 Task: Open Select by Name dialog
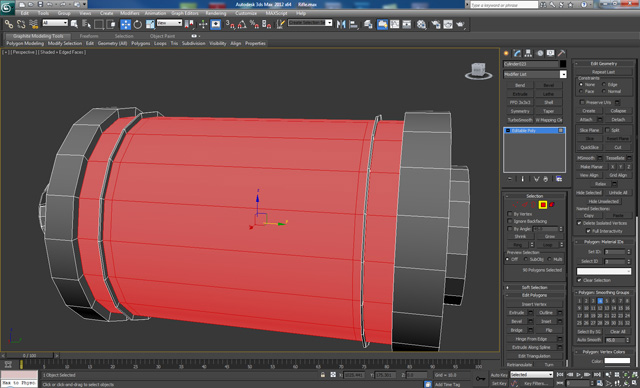tap(87, 24)
